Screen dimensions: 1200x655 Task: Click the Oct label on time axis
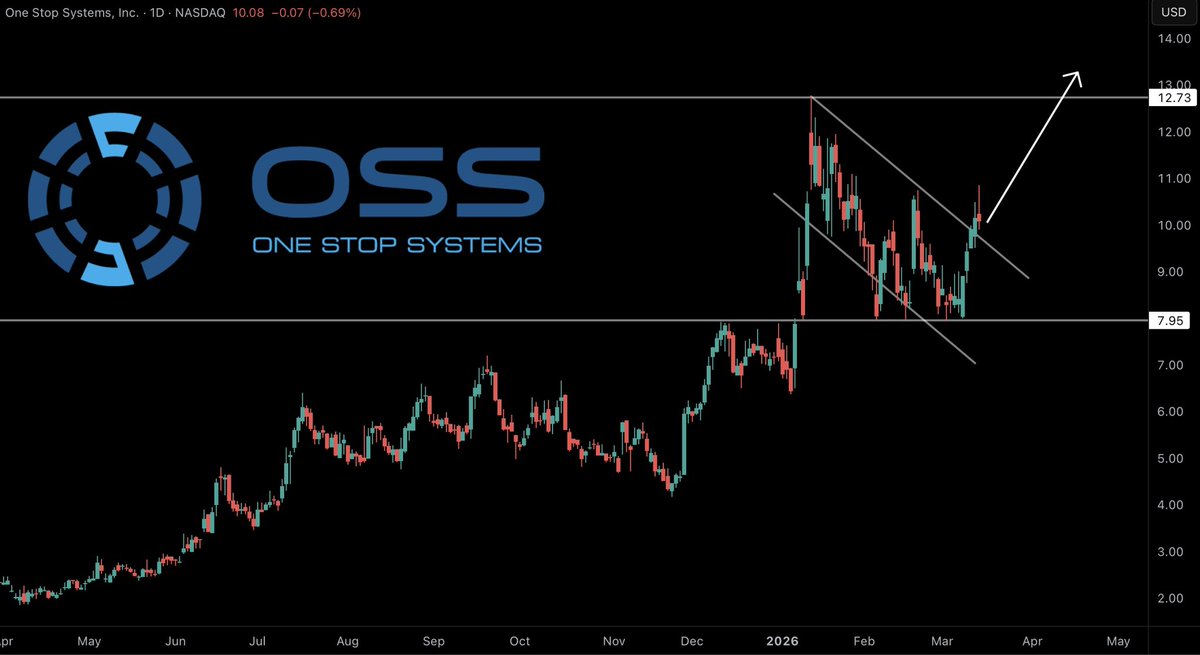519,641
